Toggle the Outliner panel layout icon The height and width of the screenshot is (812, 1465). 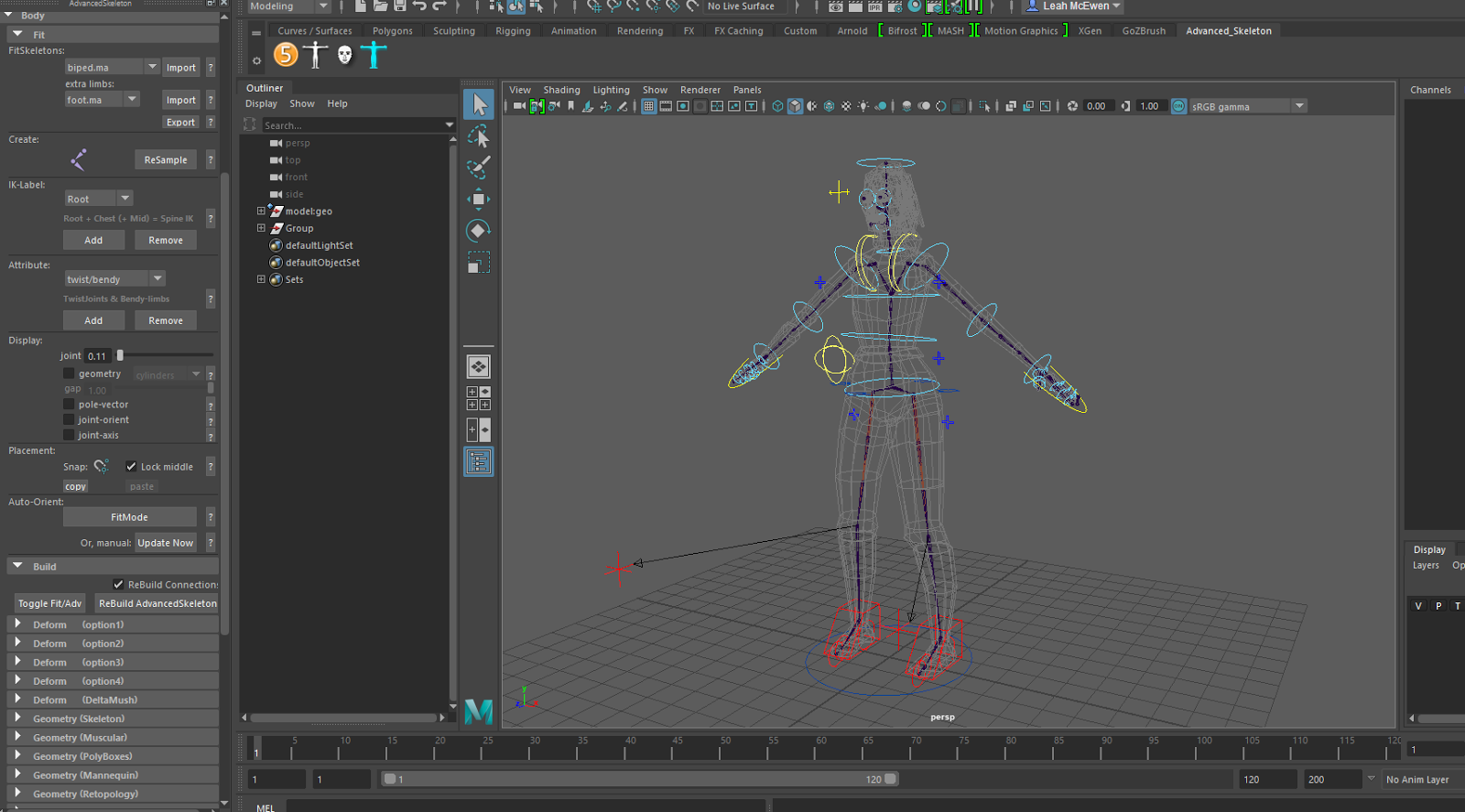click(x=478, y=462)
